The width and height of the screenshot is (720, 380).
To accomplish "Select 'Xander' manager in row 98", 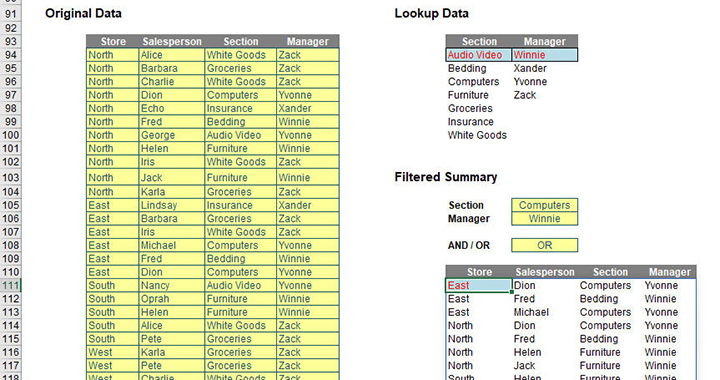I will [x=308, y=108].
